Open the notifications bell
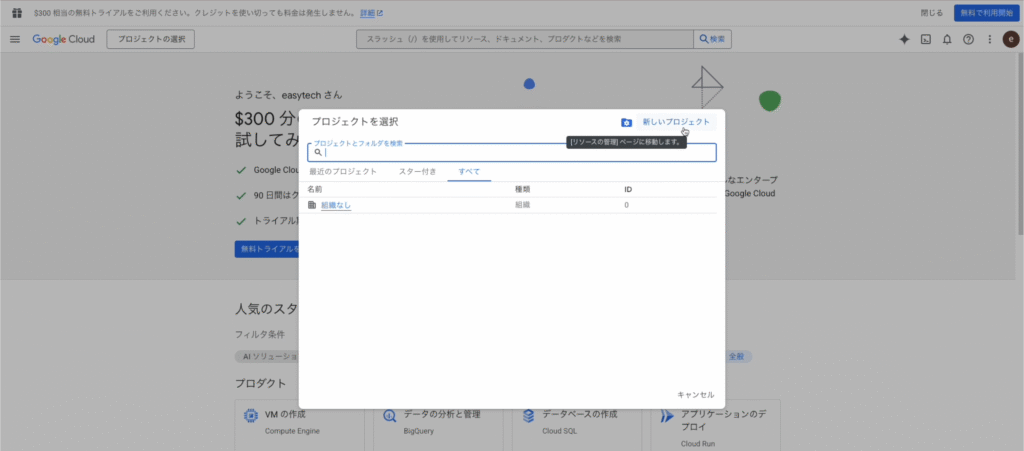This screenshot has width=1024, height=451. point(947,39)
